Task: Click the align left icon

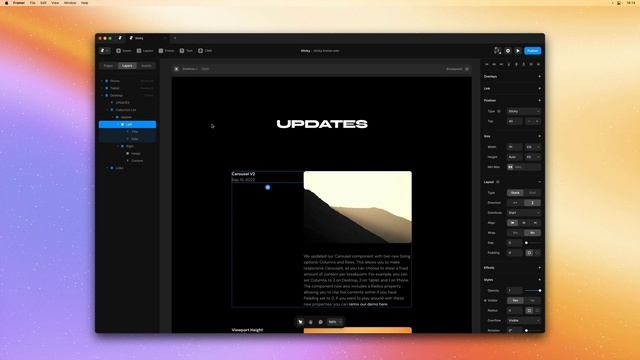Action: [487, 64]
